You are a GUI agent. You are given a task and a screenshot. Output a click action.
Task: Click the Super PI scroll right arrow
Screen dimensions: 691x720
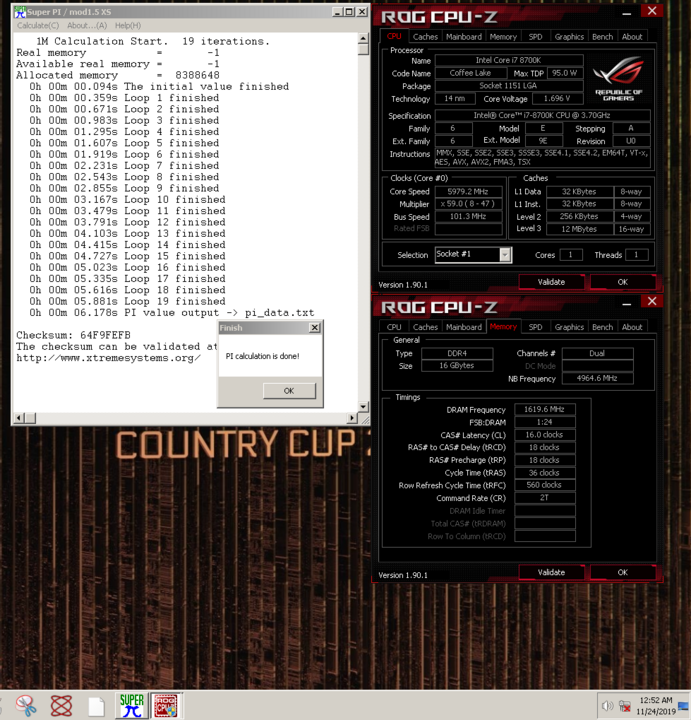click(352, 418)
